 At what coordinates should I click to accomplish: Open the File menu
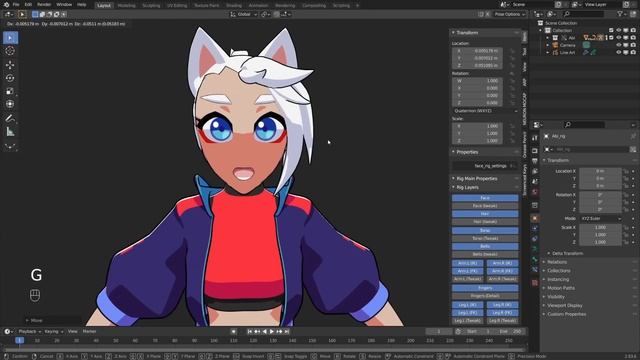(x=16, y=4)
